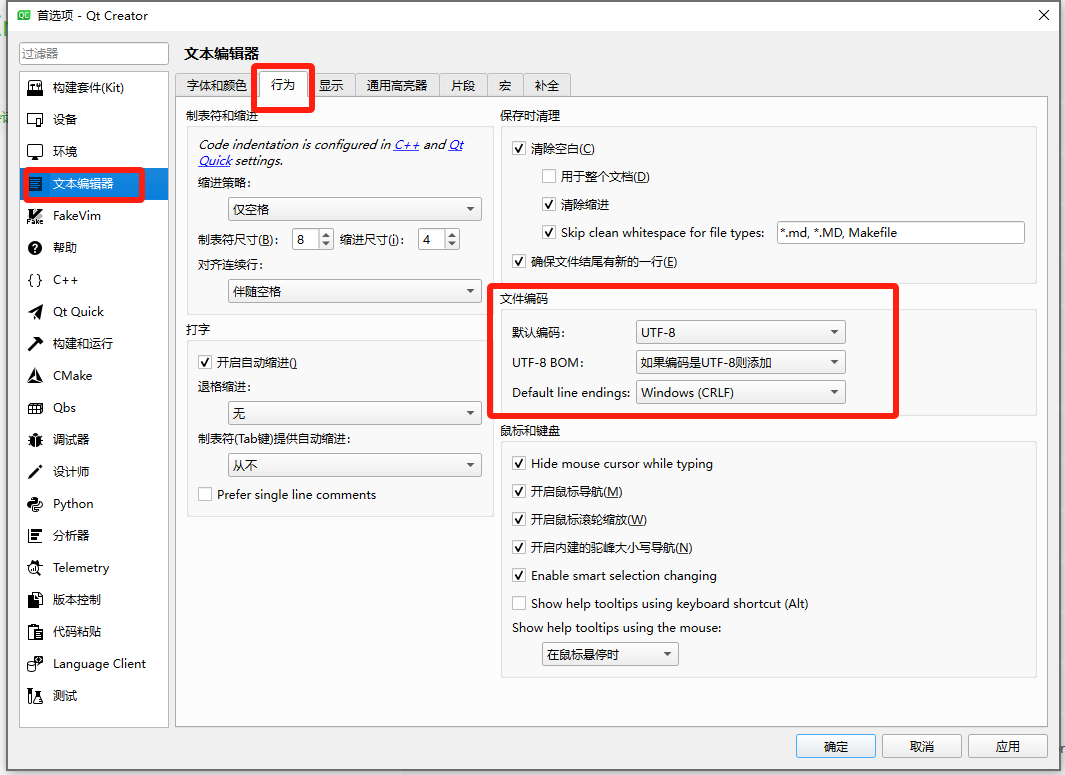Viewport: 1065px width, 775px height.
Task: Open 缩进策略 dropdown showing 仅空格
Action: coord(355,209)
